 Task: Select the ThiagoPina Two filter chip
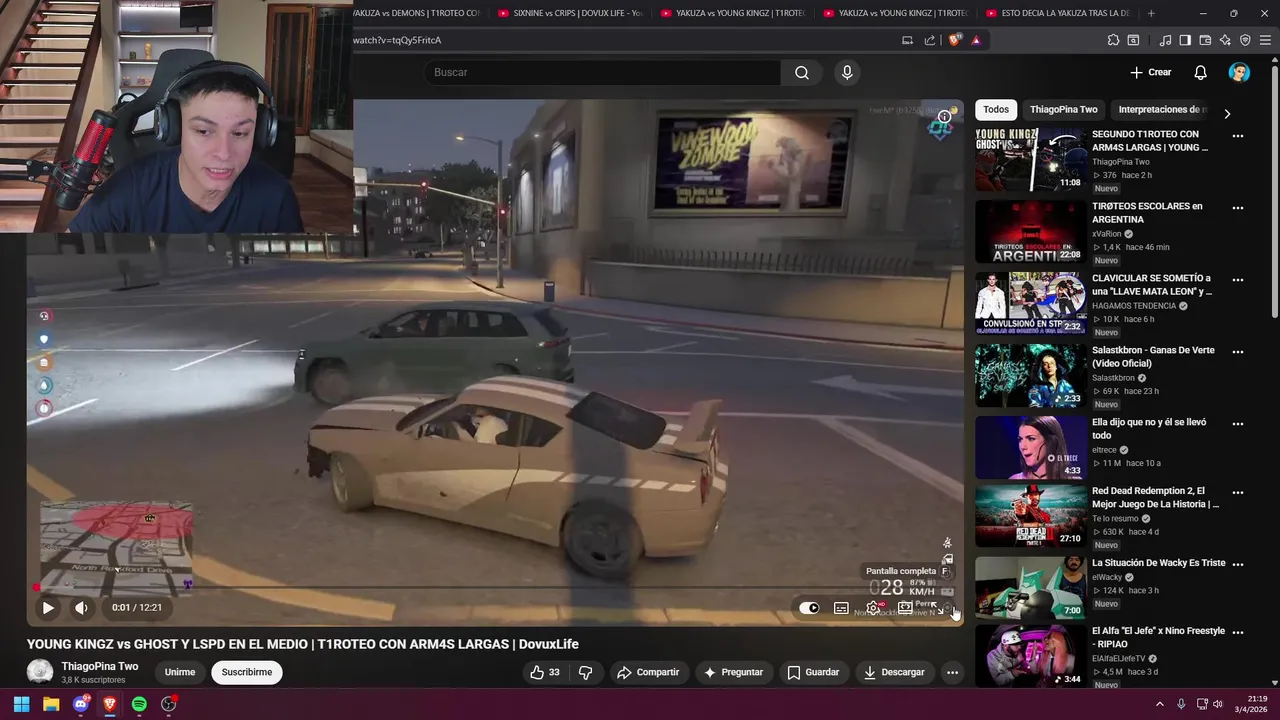coord(1064,109)
